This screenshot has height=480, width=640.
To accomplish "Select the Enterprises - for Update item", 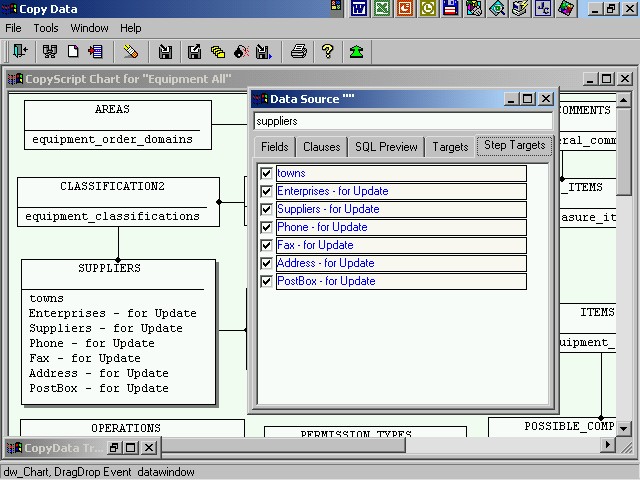I will click(332, 191).
